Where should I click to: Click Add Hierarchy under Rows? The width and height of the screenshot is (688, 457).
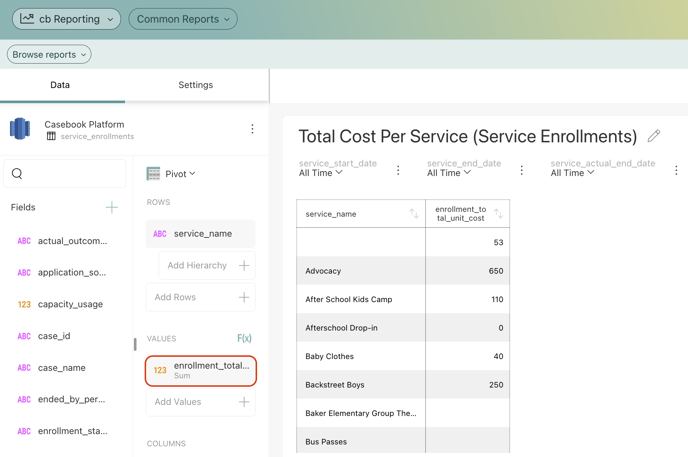tap(207, 266)
